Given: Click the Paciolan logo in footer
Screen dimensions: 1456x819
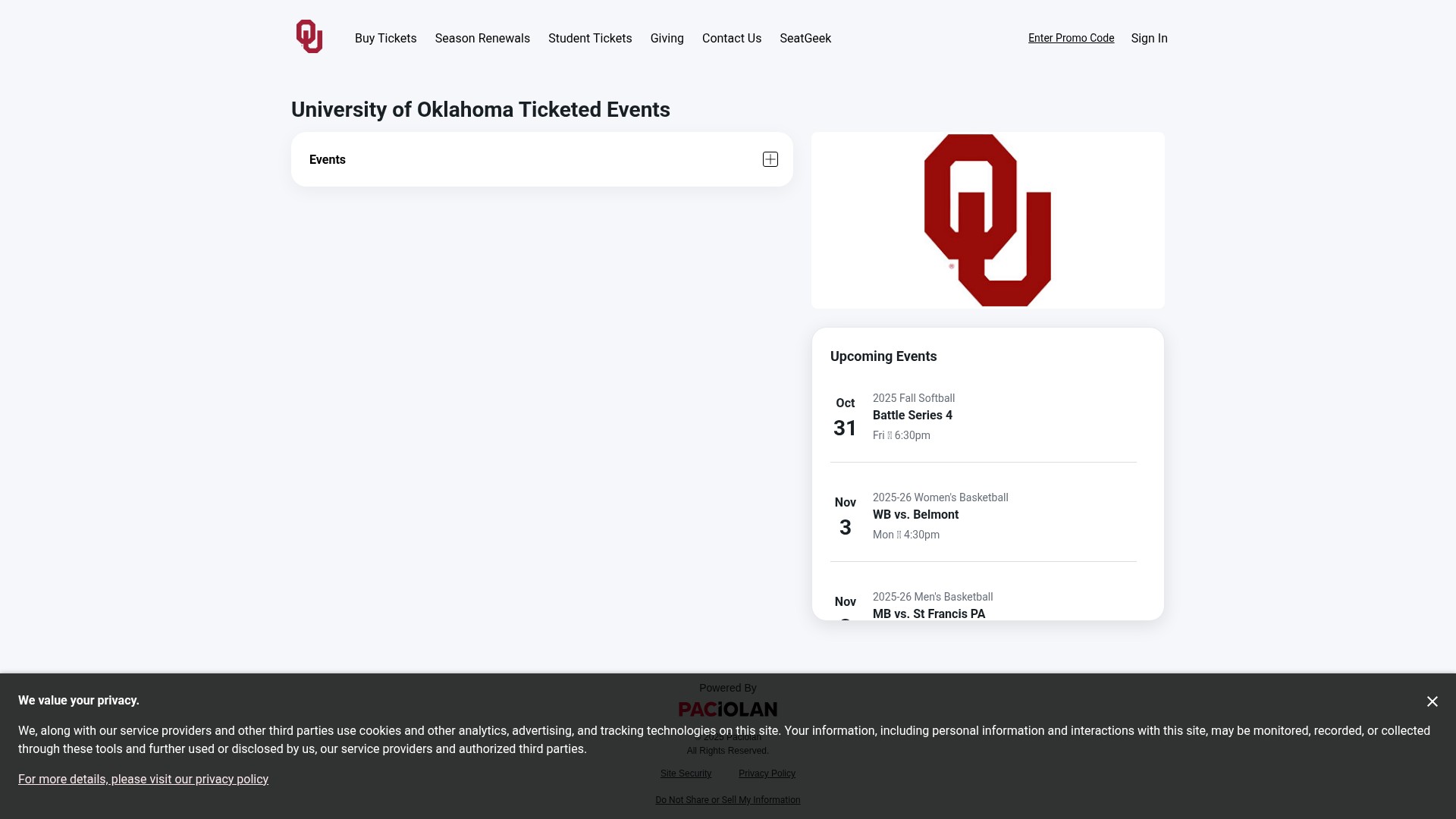Looking at the screenshot, I should (x=728, y=709).
